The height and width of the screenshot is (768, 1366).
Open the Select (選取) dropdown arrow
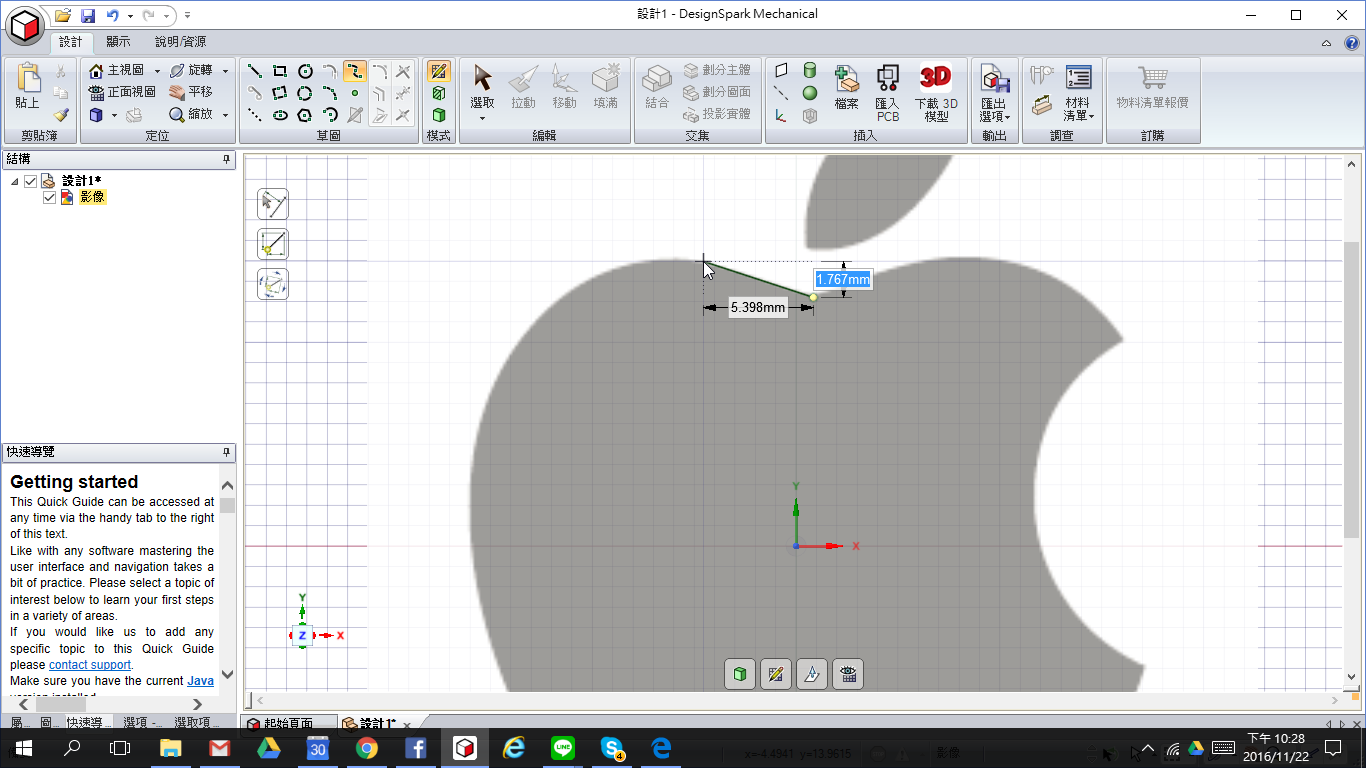pyautogui.click(x=482, y=118)
